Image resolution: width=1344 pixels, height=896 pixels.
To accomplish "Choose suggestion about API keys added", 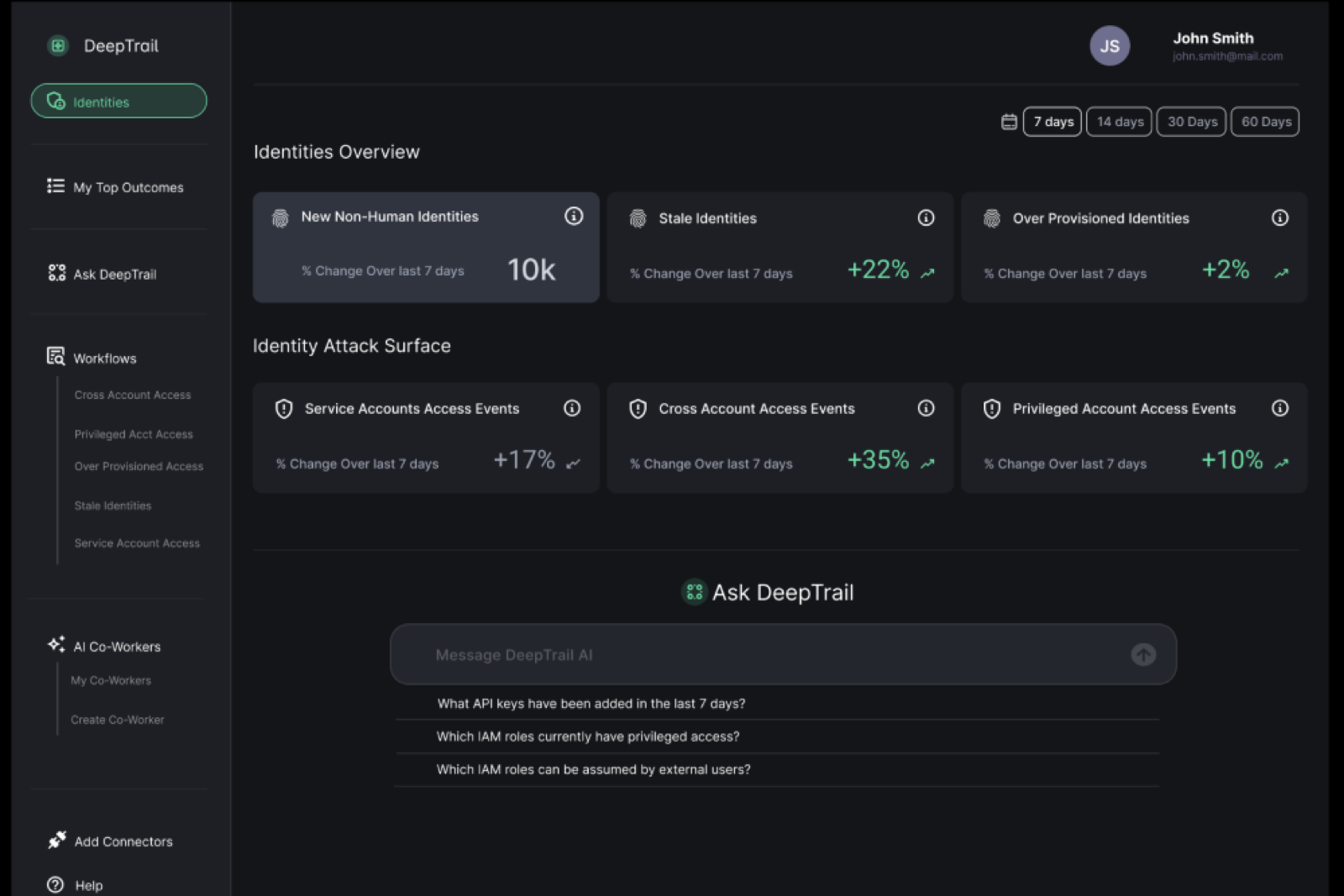I will [591, 704].
